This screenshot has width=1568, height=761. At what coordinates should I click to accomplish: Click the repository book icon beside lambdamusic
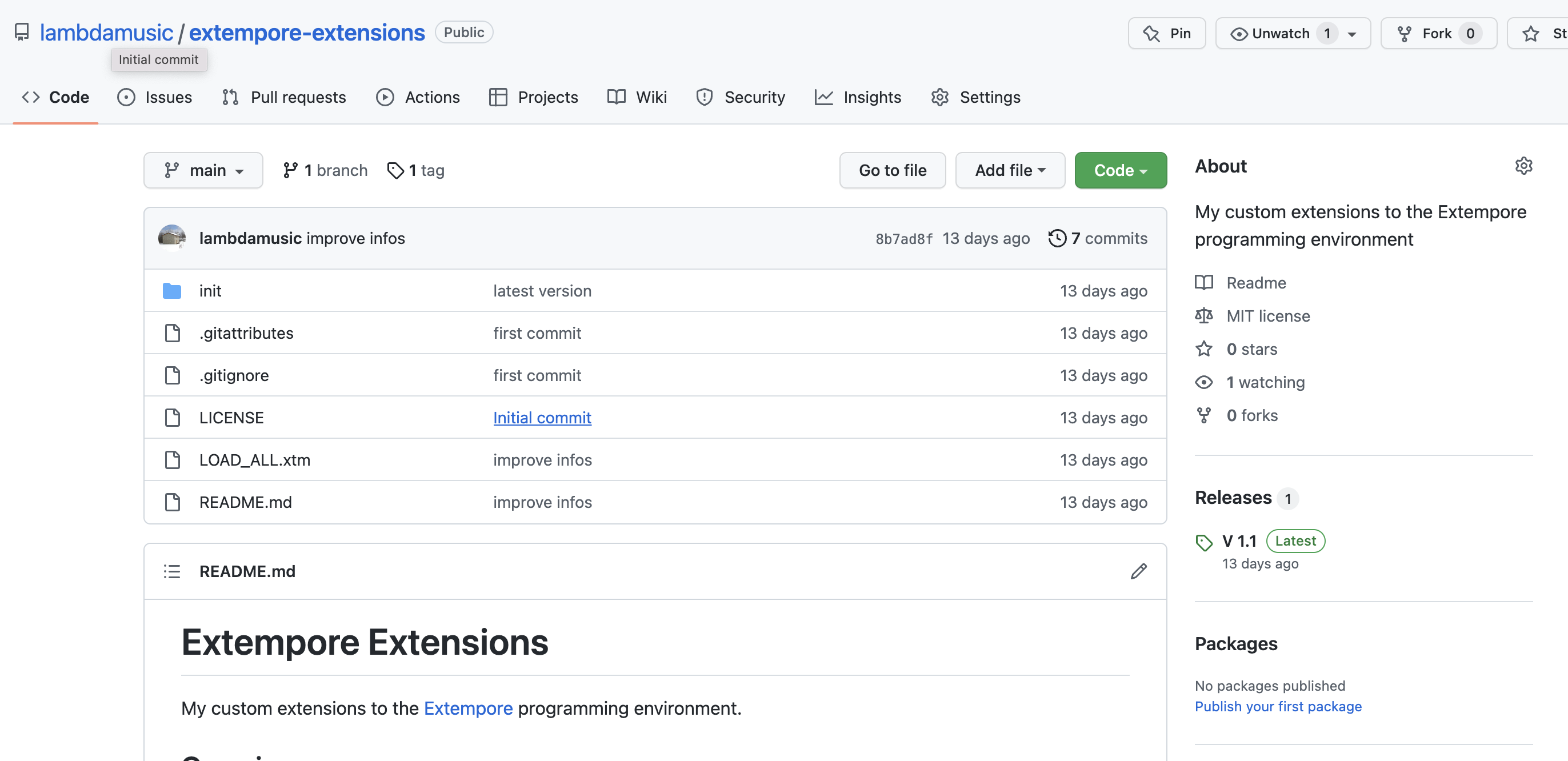pos(22,32)
